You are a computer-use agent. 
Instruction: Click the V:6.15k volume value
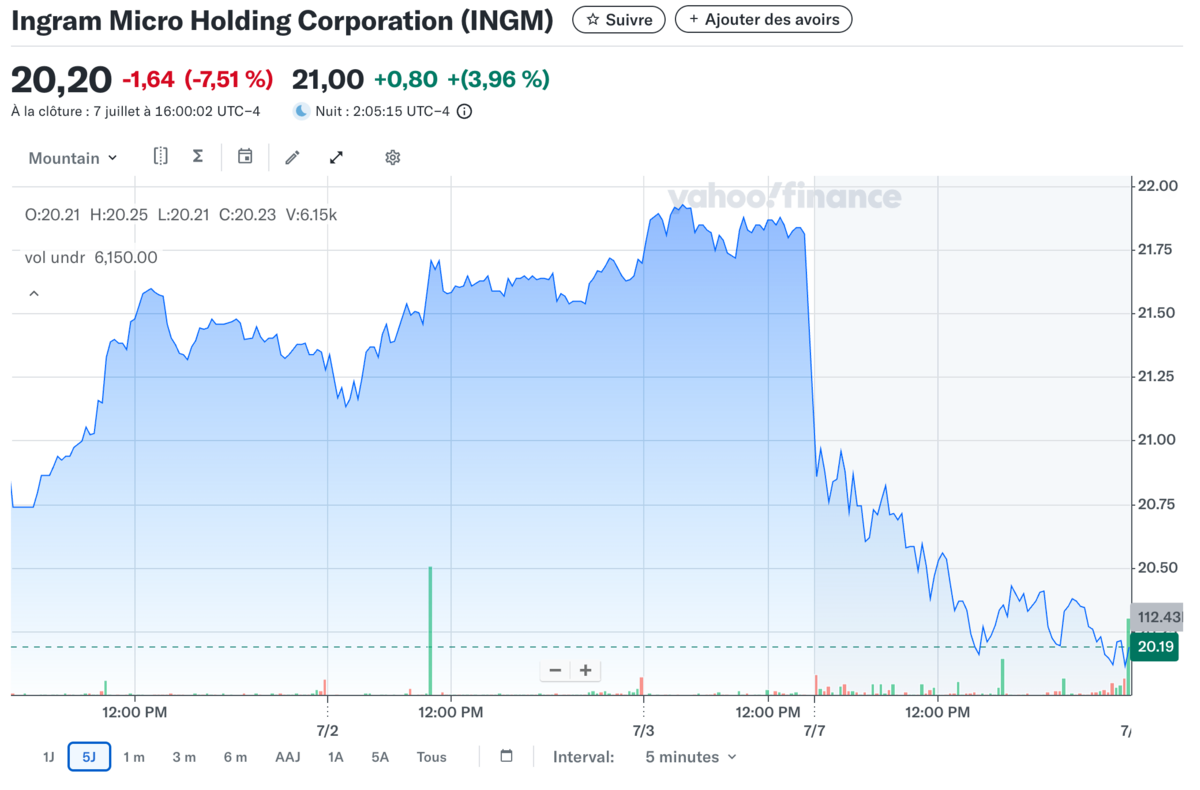click(311, 215)
